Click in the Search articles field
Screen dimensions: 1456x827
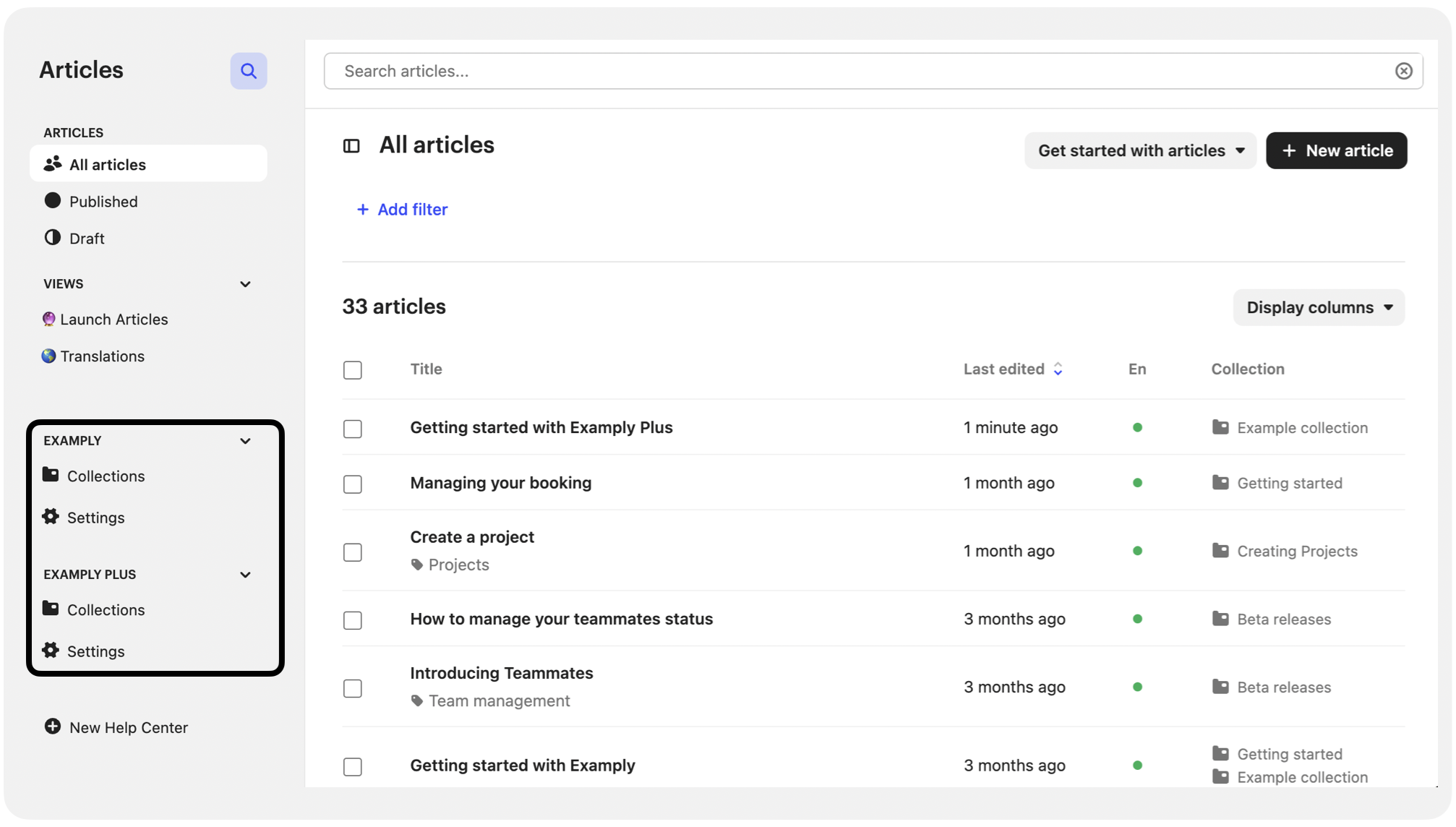pos(873,71)
